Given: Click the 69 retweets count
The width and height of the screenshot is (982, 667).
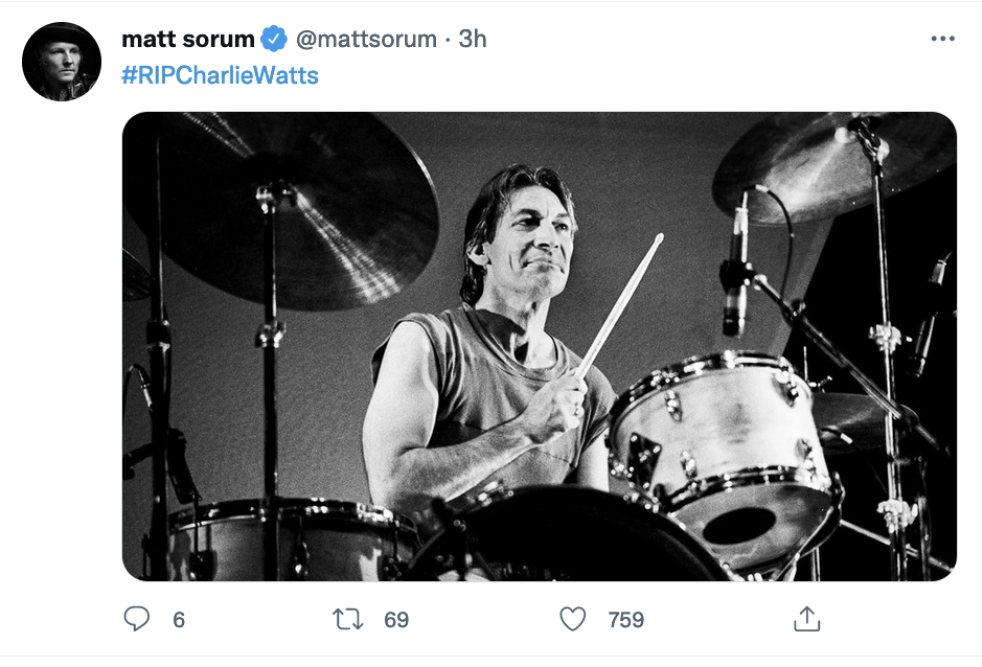Looking at the screenshot, I should 397,620.
